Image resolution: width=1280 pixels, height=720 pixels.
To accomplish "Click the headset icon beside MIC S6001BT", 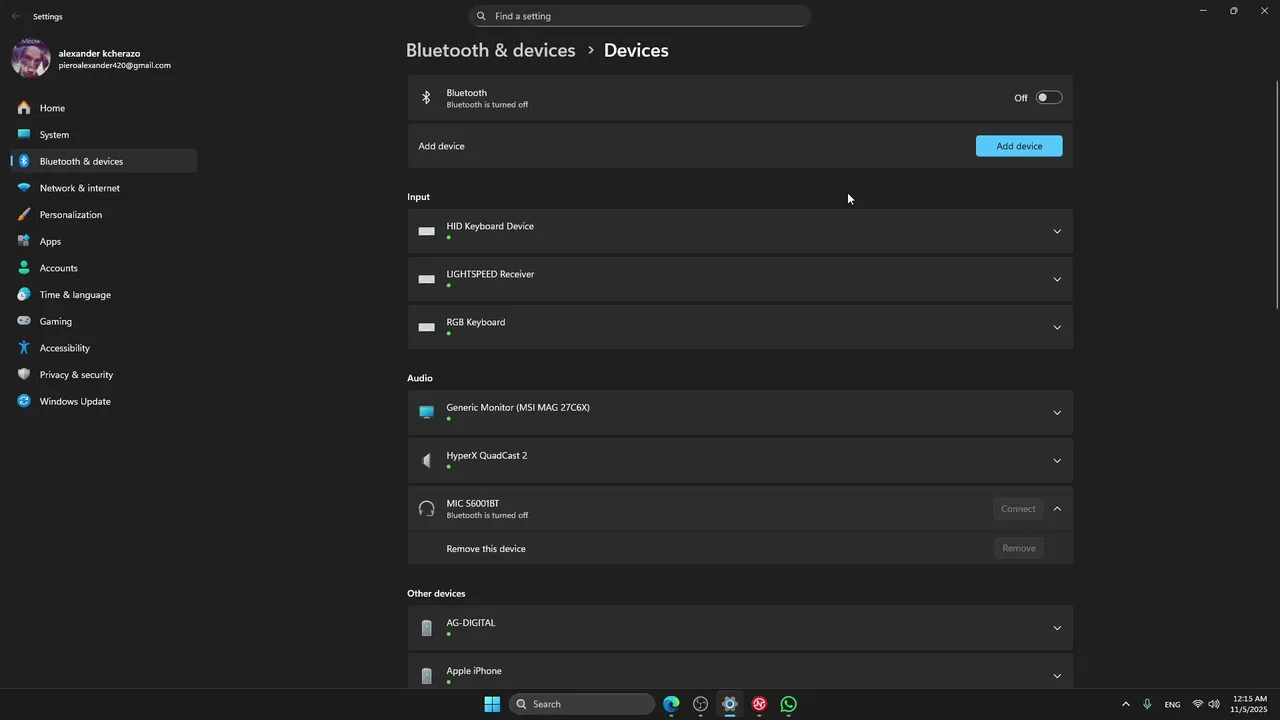I will point(426,509).
